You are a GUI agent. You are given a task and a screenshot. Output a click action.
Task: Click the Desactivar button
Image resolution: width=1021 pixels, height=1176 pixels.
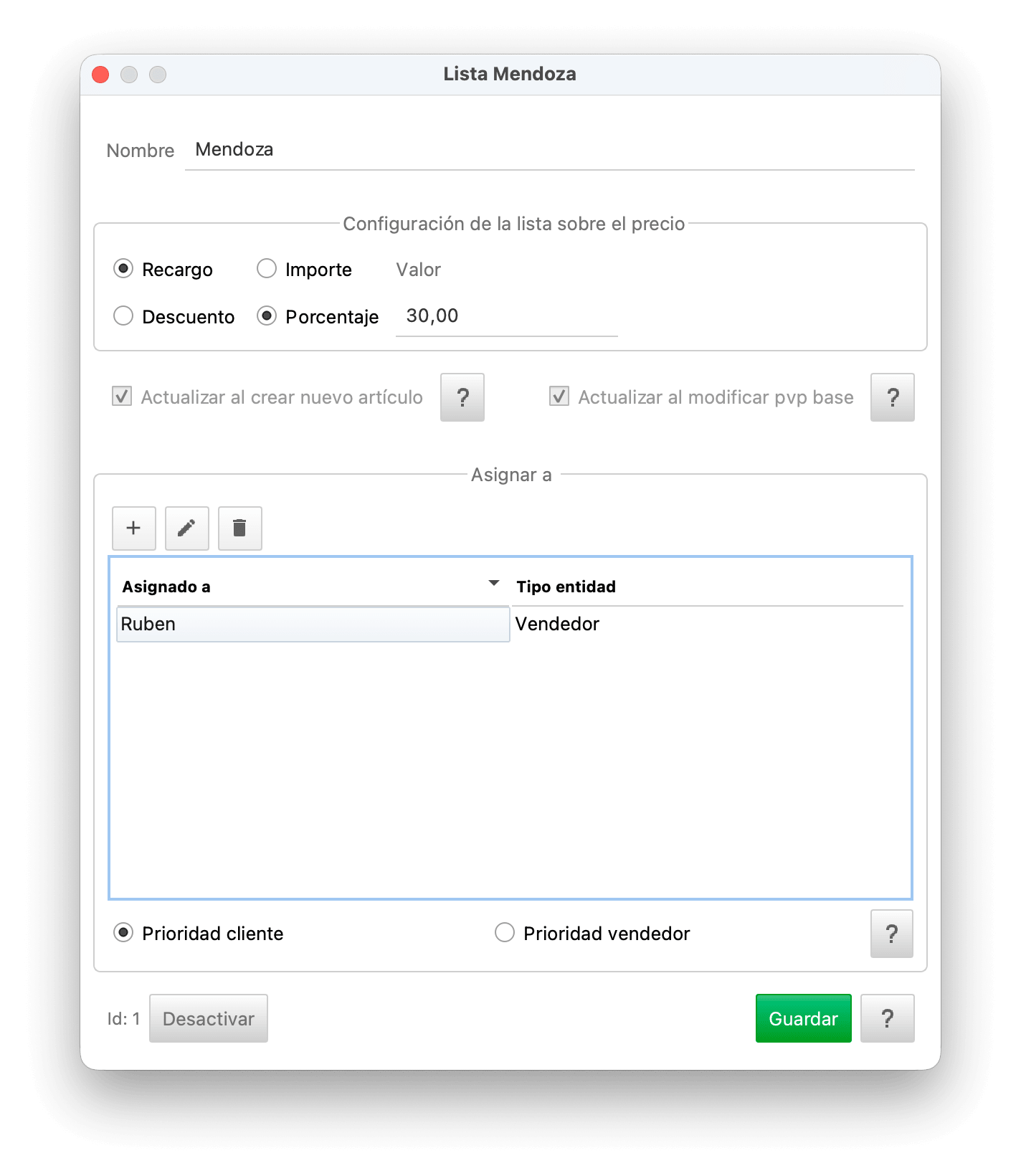tap(209, 1018)
